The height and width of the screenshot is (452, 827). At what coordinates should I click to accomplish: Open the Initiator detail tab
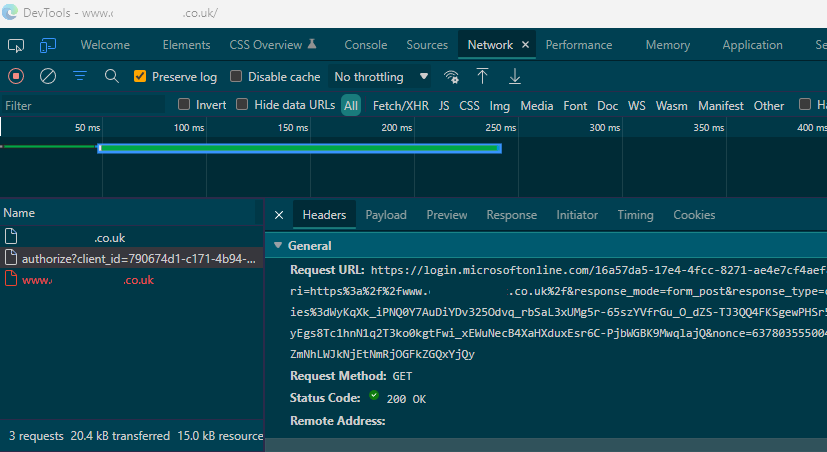pyautogui.click(x=577, y=215)
